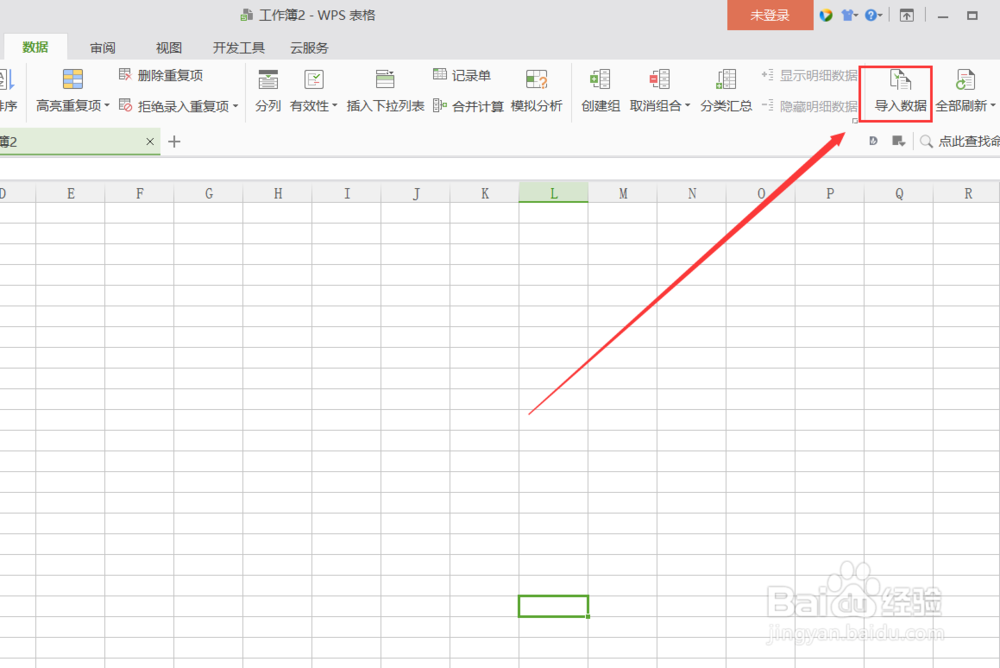
Task: Select column header Q
Action: [899, 193]
